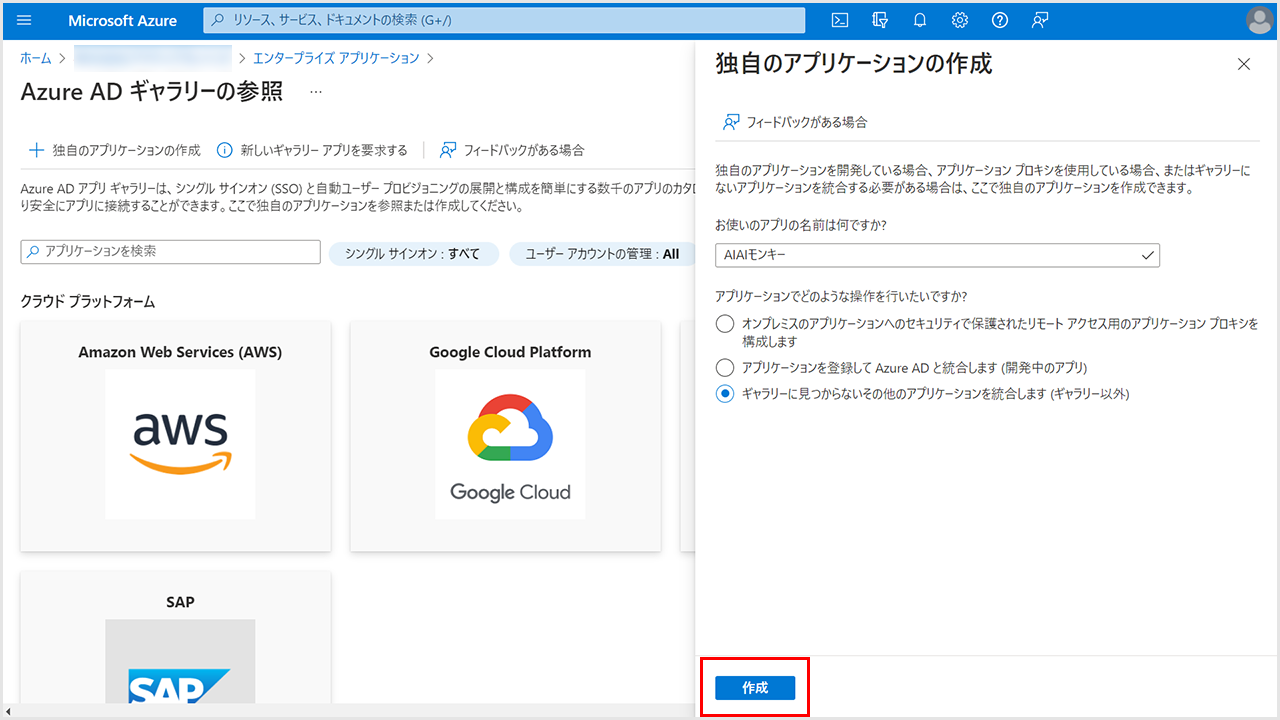Image resolution: width=1280 pixels, height=720 pixels.
Task: Open the Azure portal hamburger menu
Action: click(25, 20)
